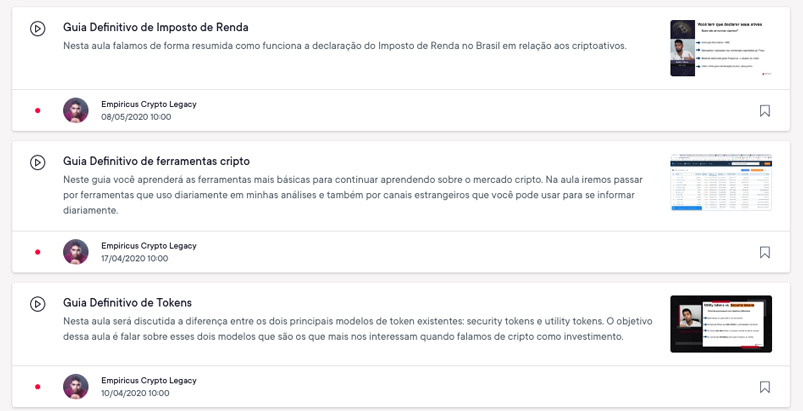Open the title link Guia Definitivo de Imposto de Renda

pyautogui.click(x=155, y=27)
